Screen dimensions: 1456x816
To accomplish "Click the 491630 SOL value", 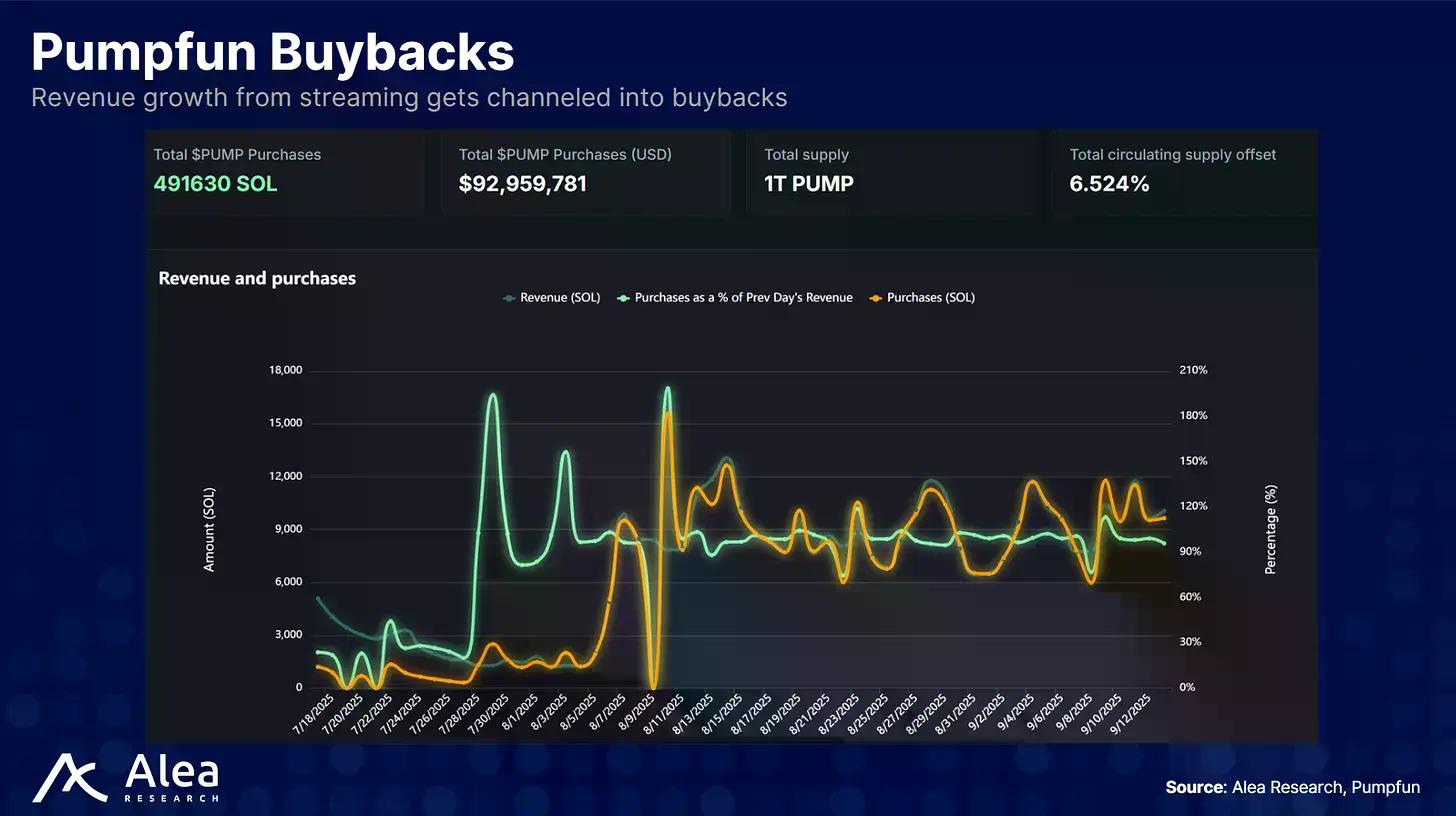I will coord(215,184).
